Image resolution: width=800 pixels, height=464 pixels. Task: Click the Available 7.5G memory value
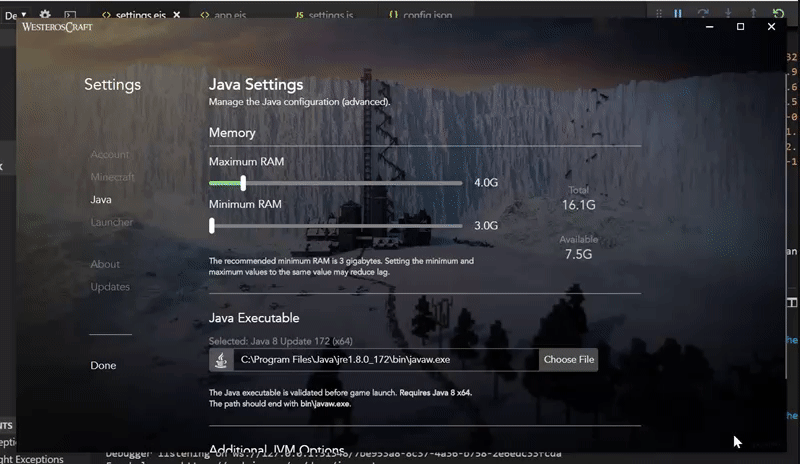[x=579, y=254]
